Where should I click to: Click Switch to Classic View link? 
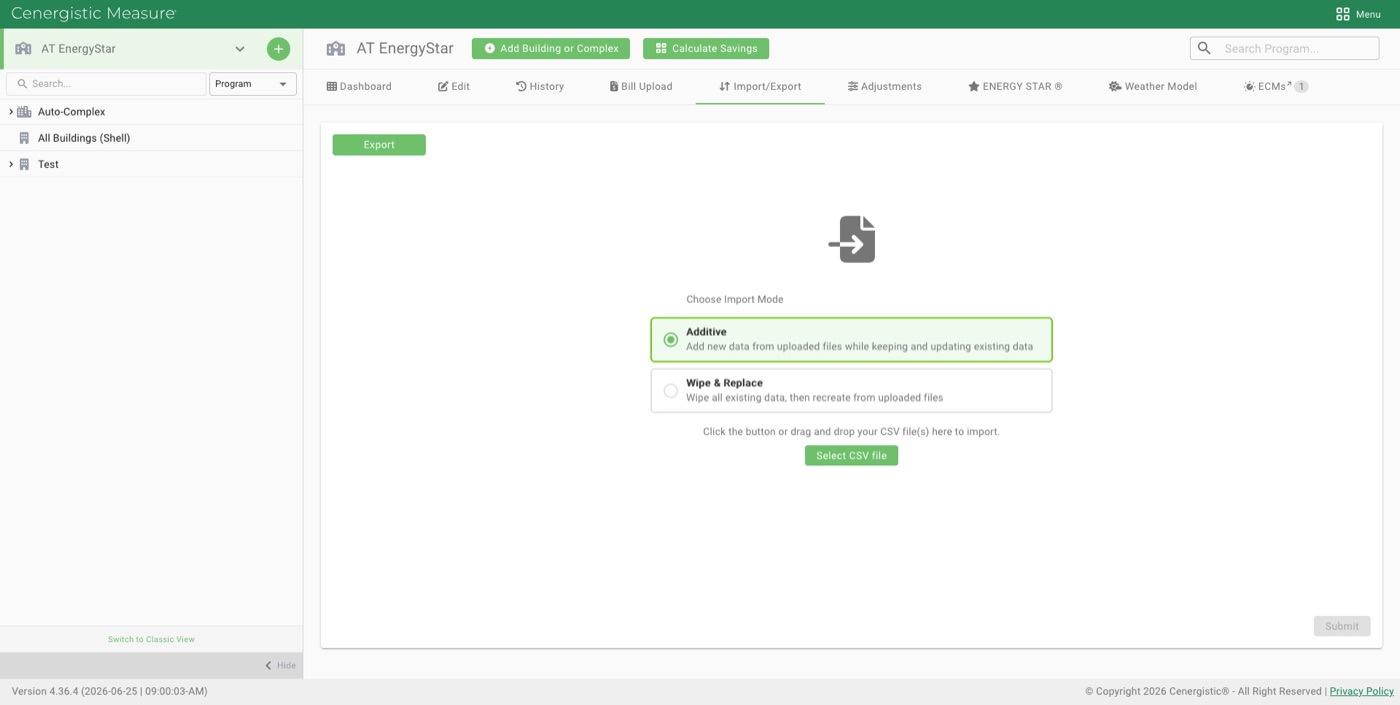pos(151,639)
